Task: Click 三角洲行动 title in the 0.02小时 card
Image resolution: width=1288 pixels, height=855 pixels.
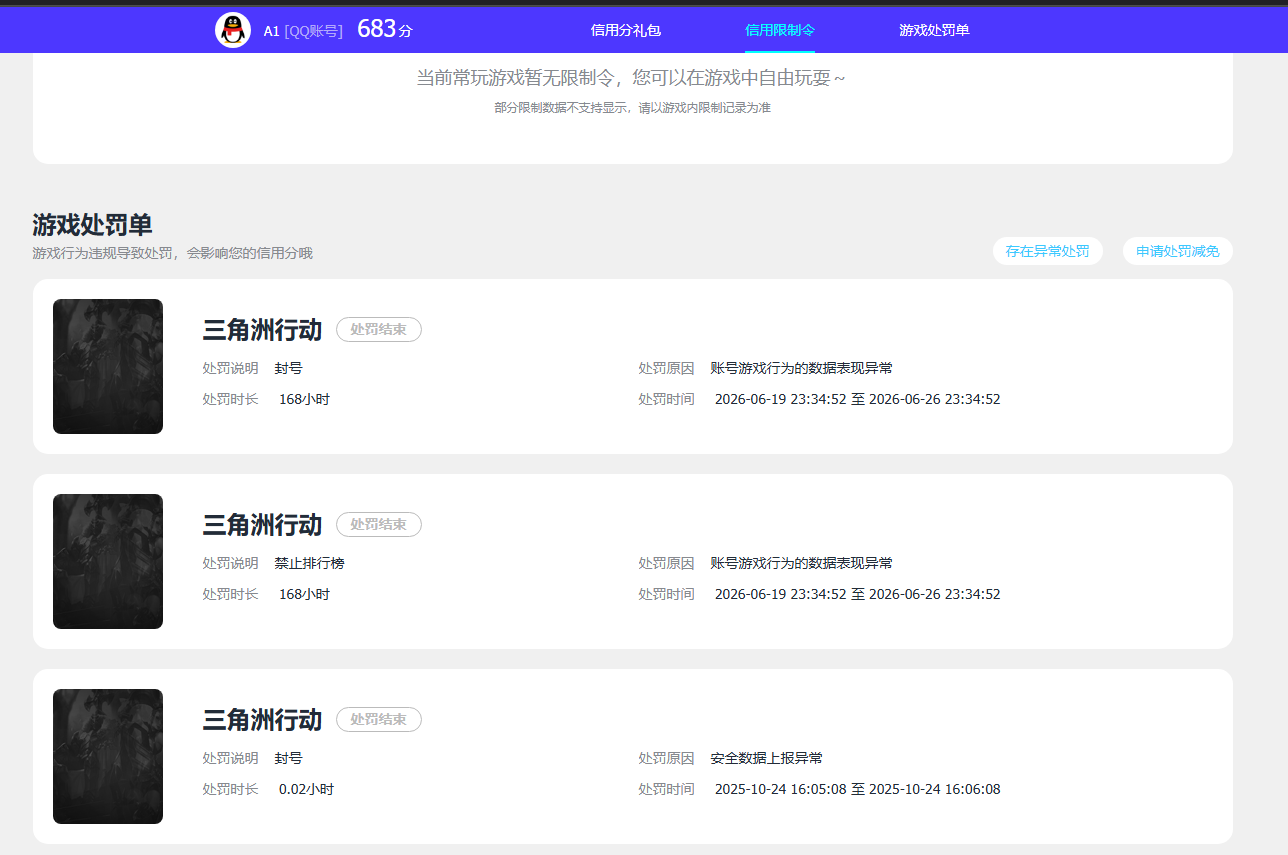Action: [262, 720]
